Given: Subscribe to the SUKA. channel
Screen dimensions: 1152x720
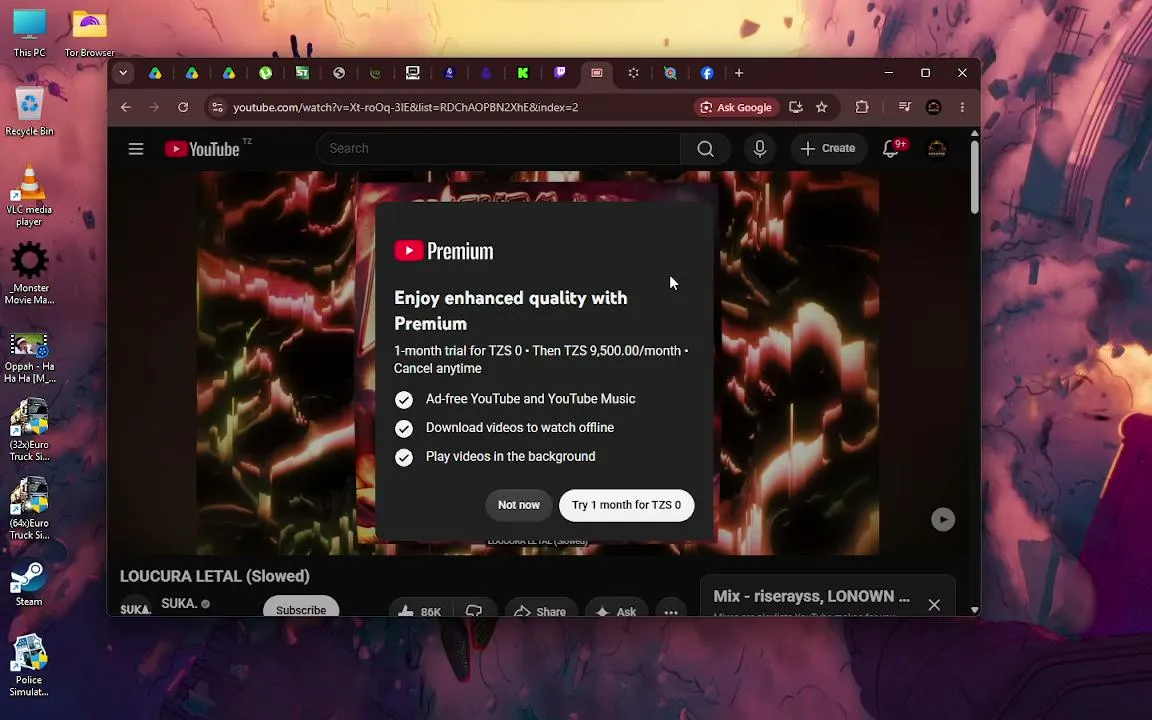Looking at the screenshot, I should [x=301, y=607].
